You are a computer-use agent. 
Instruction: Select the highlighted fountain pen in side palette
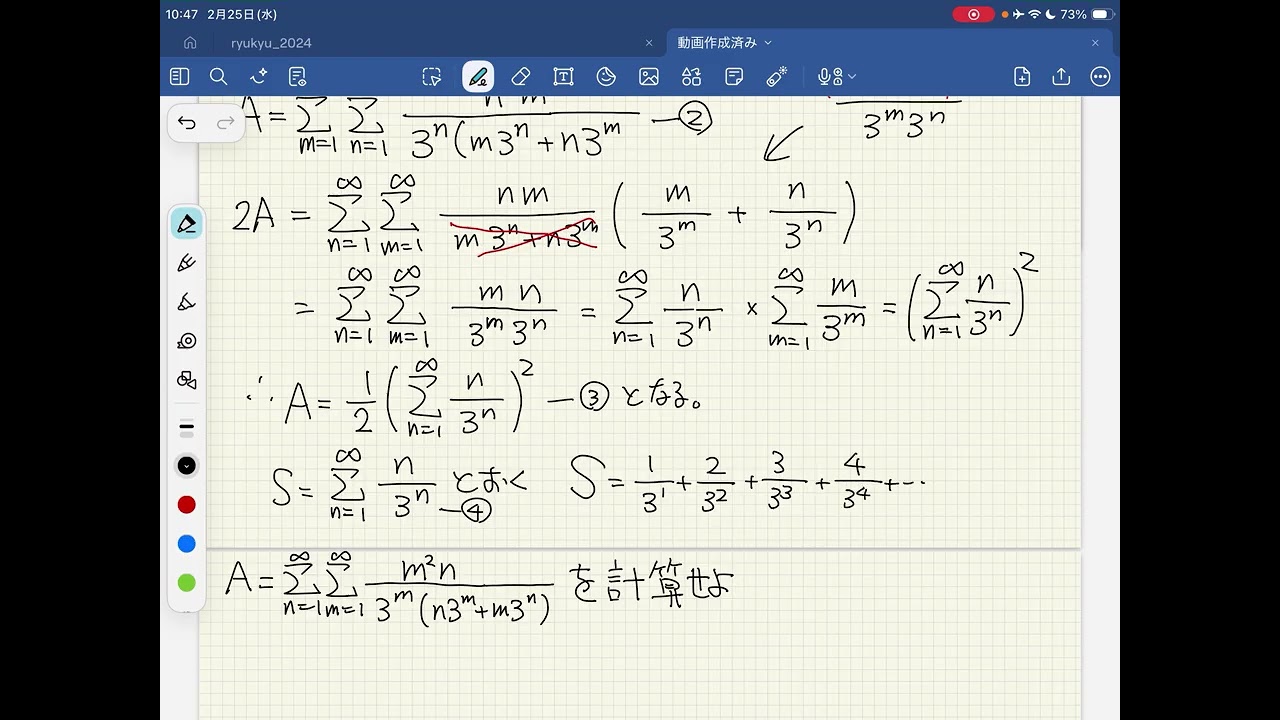tap(186, 224)
